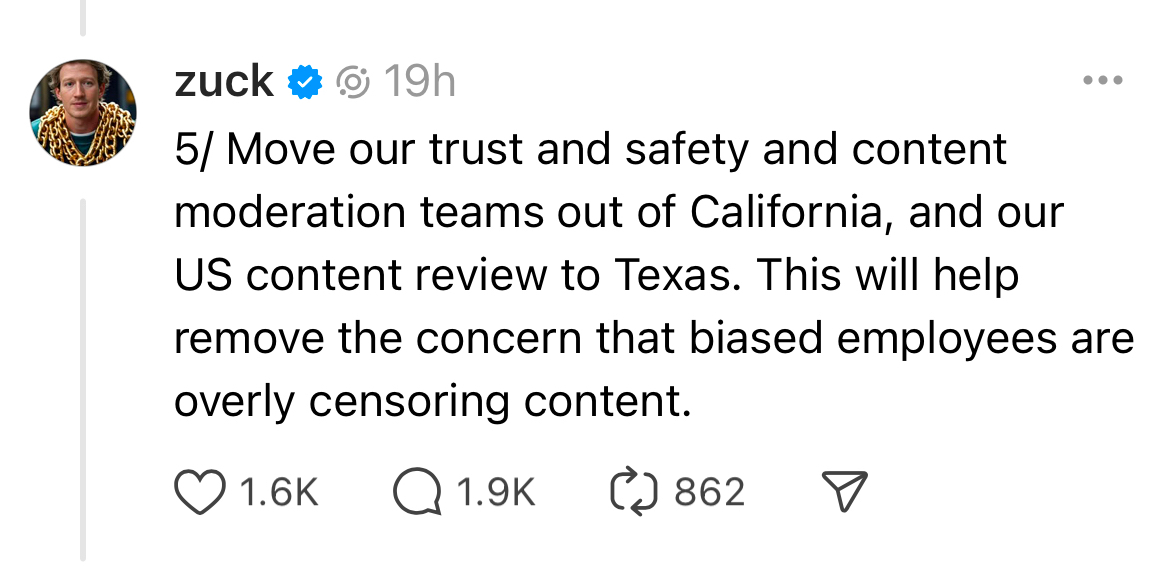View the 1.6K likes count
The height and width of the screenshot is (568, 1172).
[x=279, y=492]
